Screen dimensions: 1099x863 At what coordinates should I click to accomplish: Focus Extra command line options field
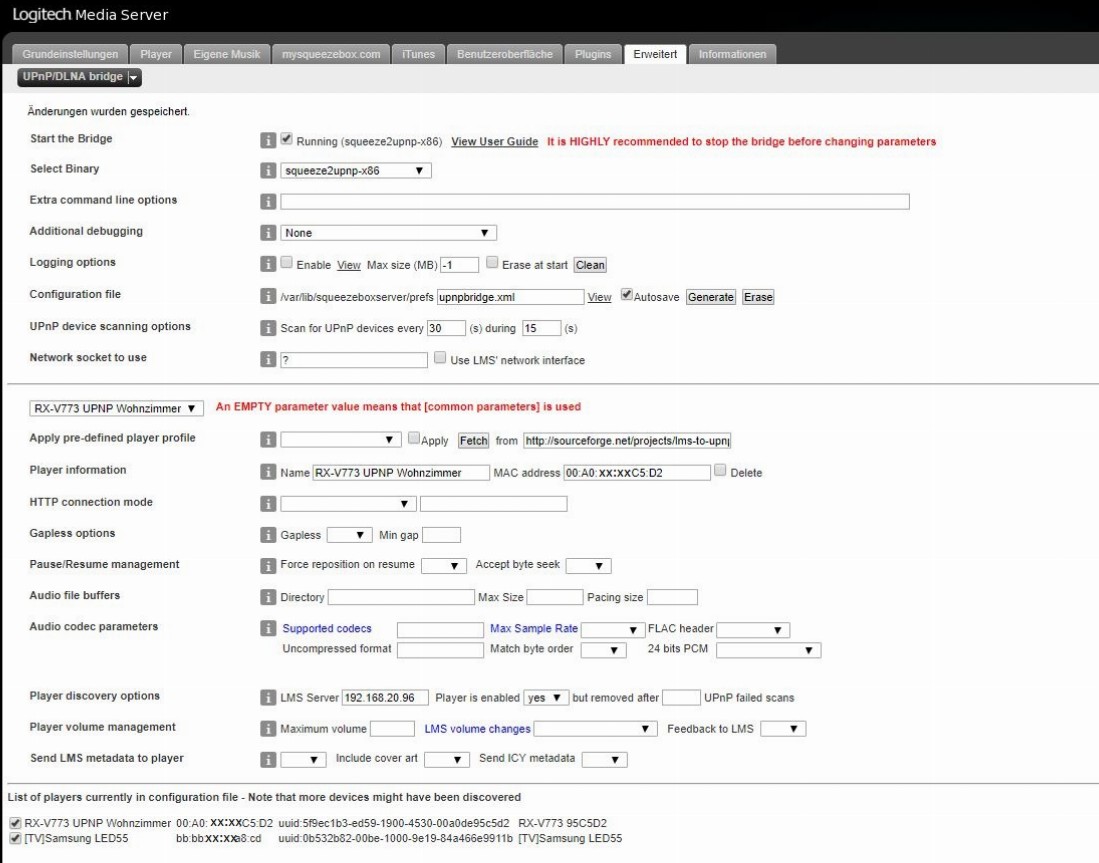(x=595, y=202)
